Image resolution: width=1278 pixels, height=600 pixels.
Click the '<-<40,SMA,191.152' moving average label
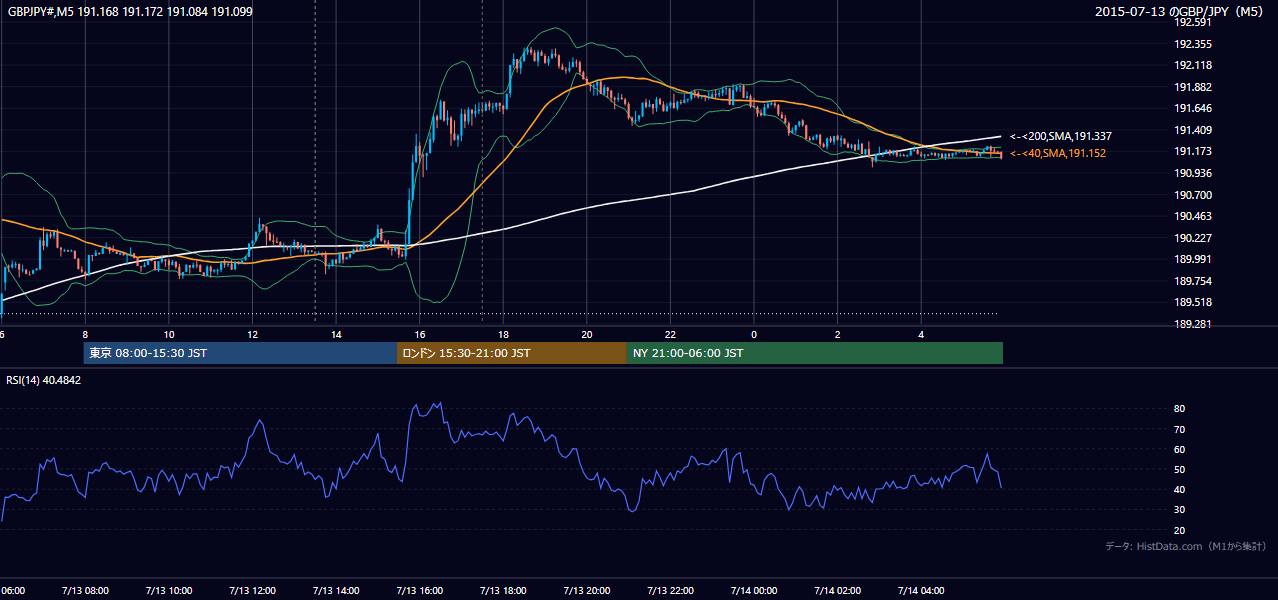(x=1060, y=153)
